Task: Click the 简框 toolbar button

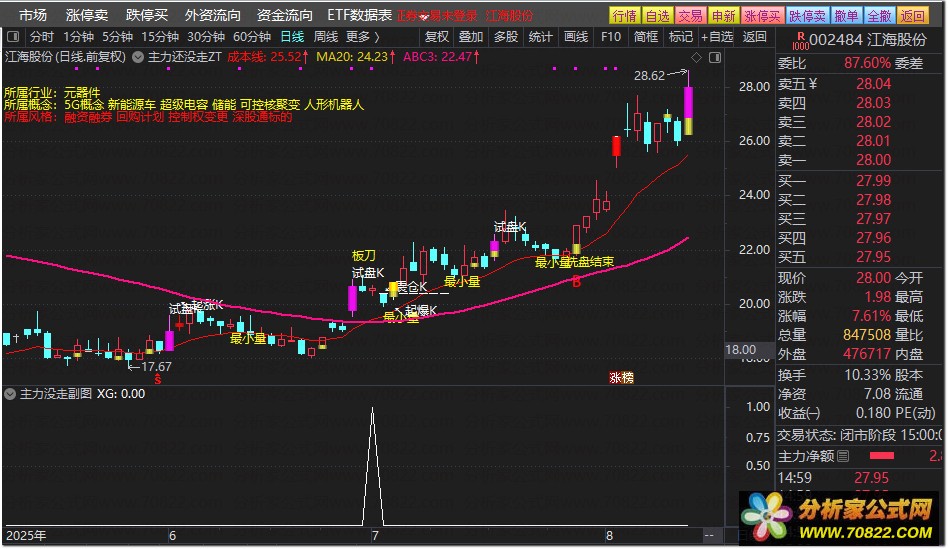Action: click(646, 37)
